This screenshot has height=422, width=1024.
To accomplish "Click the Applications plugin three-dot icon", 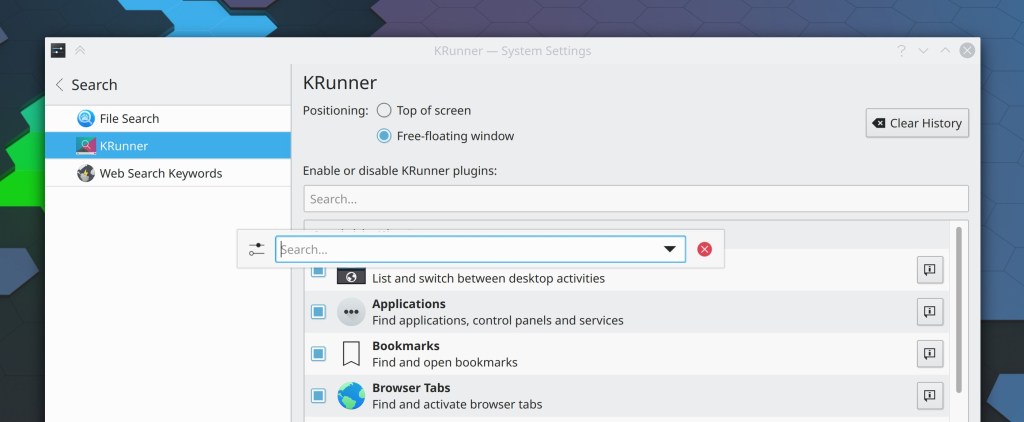I will 351,312.
